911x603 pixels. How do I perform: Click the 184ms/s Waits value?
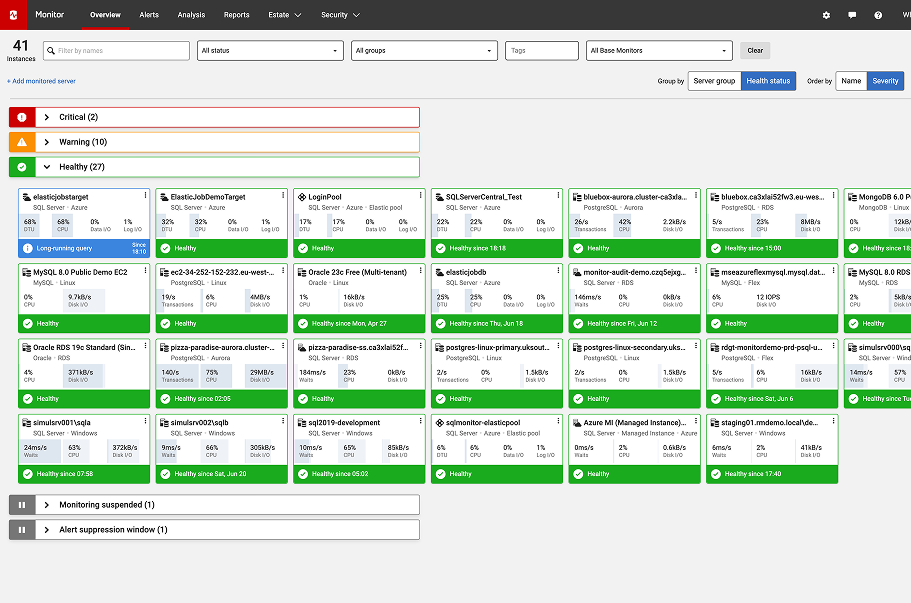pyautogui.click(x=312, y=372)
